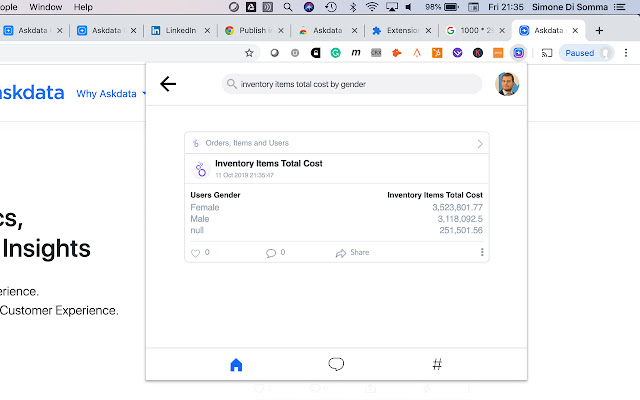This screenshot has height=400, width=640.
Task: Open the card's three-dot options menu
Action: coord(482,252)
